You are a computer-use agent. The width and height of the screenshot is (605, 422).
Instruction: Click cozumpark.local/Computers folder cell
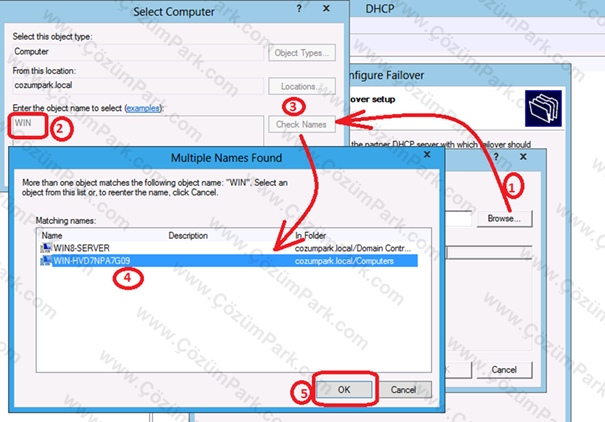pos(344,261)
